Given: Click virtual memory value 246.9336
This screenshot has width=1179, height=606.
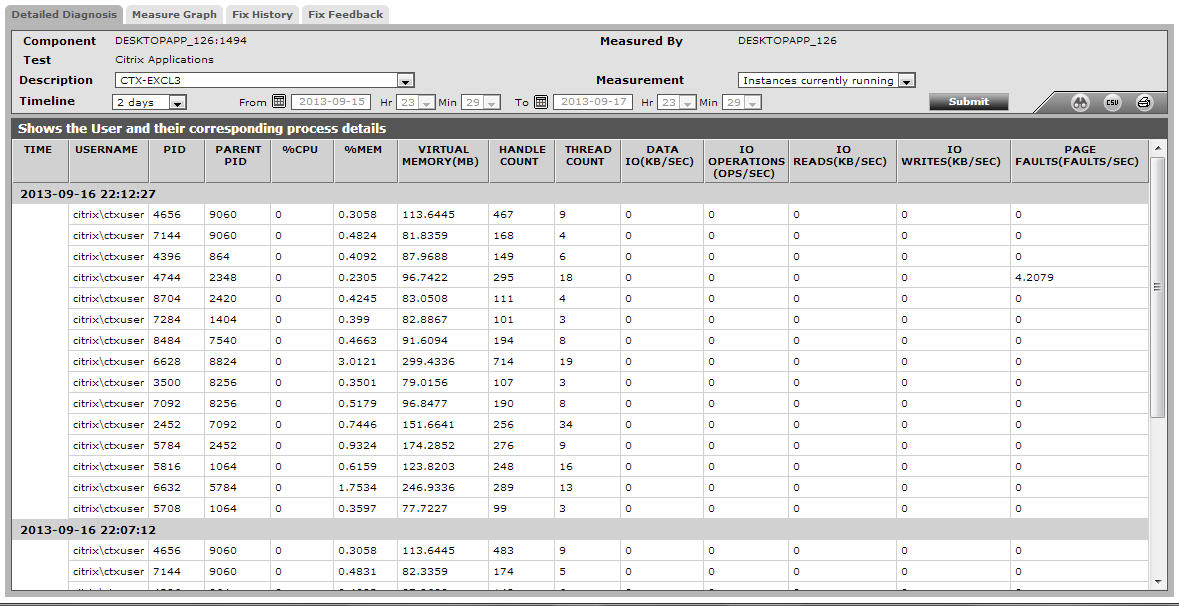Looking at the screenshot, I should (x=428, y=488).
